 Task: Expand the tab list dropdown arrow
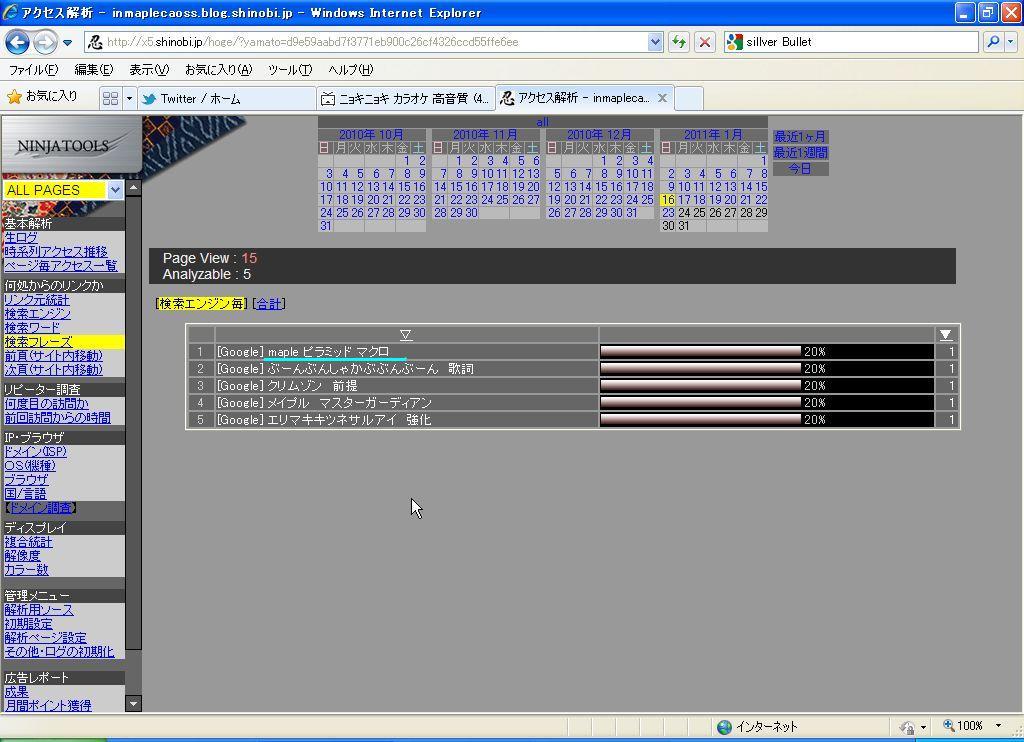click(x=129, y=98)
